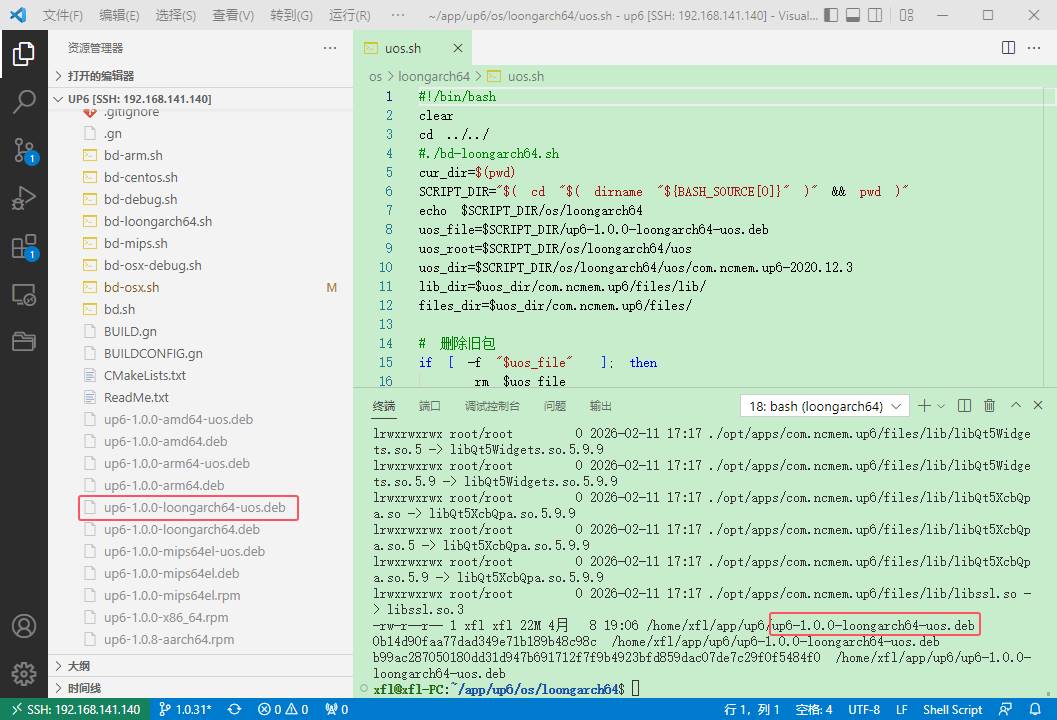1057x720 pixels.
Task: Split the terminal panel
Action: click(964, 406)
